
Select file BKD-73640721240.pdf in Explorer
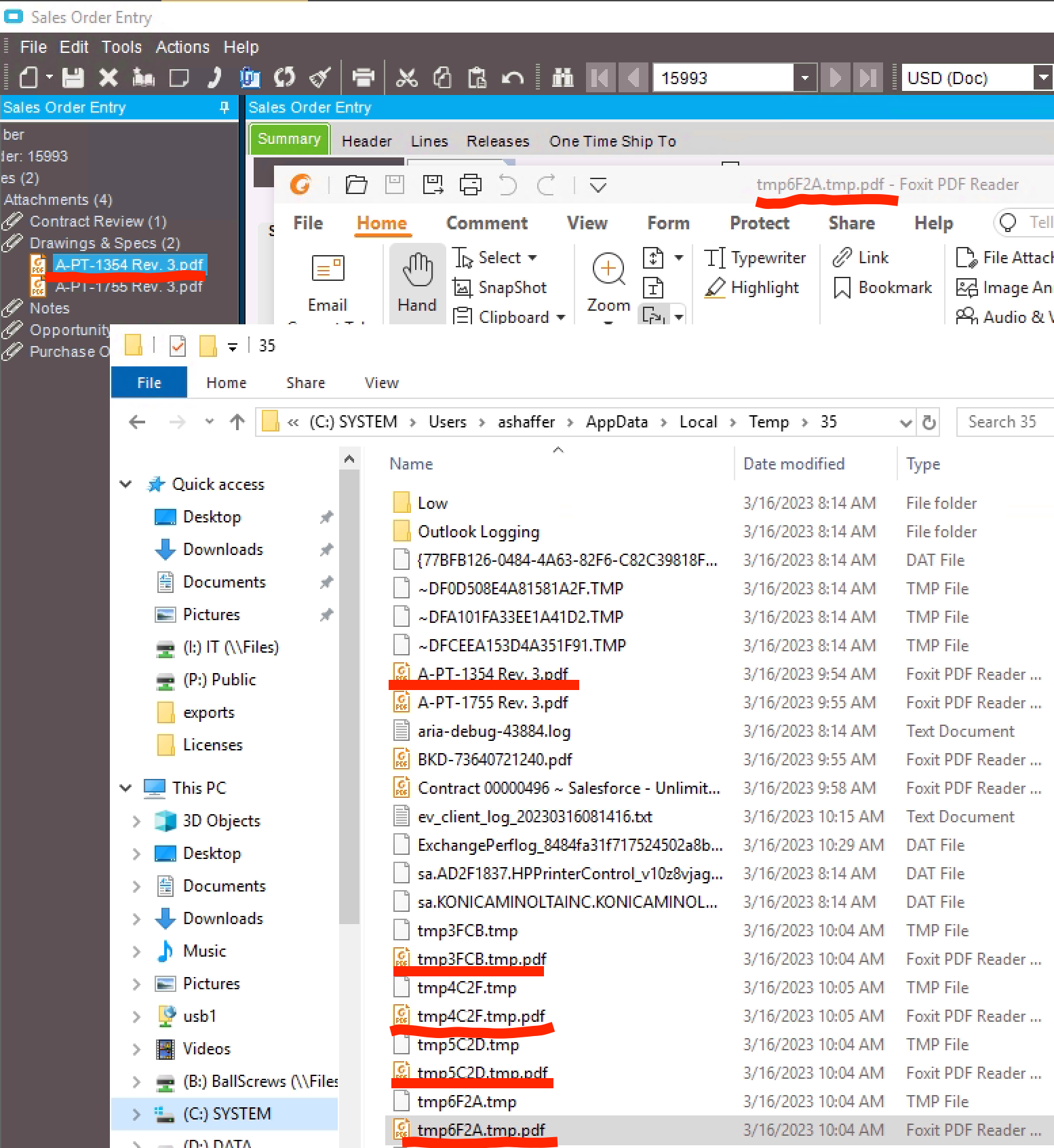(495, 760)
